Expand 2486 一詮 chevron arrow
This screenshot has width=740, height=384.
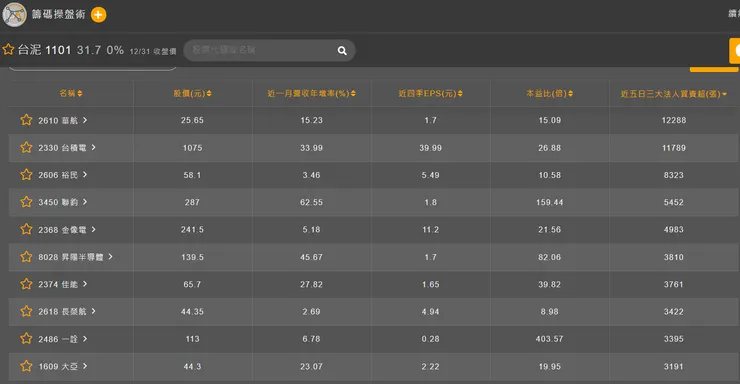pyautogui.click(x=85, y=339)
